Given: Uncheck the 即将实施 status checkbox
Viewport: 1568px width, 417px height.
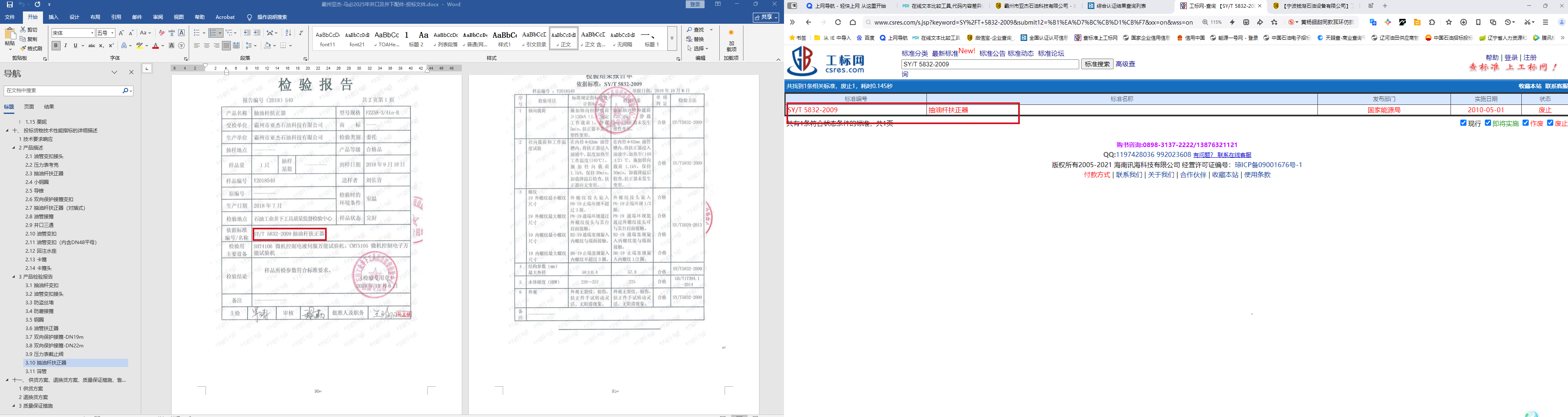Looking at the screenshot, I should coord(1488,123).
